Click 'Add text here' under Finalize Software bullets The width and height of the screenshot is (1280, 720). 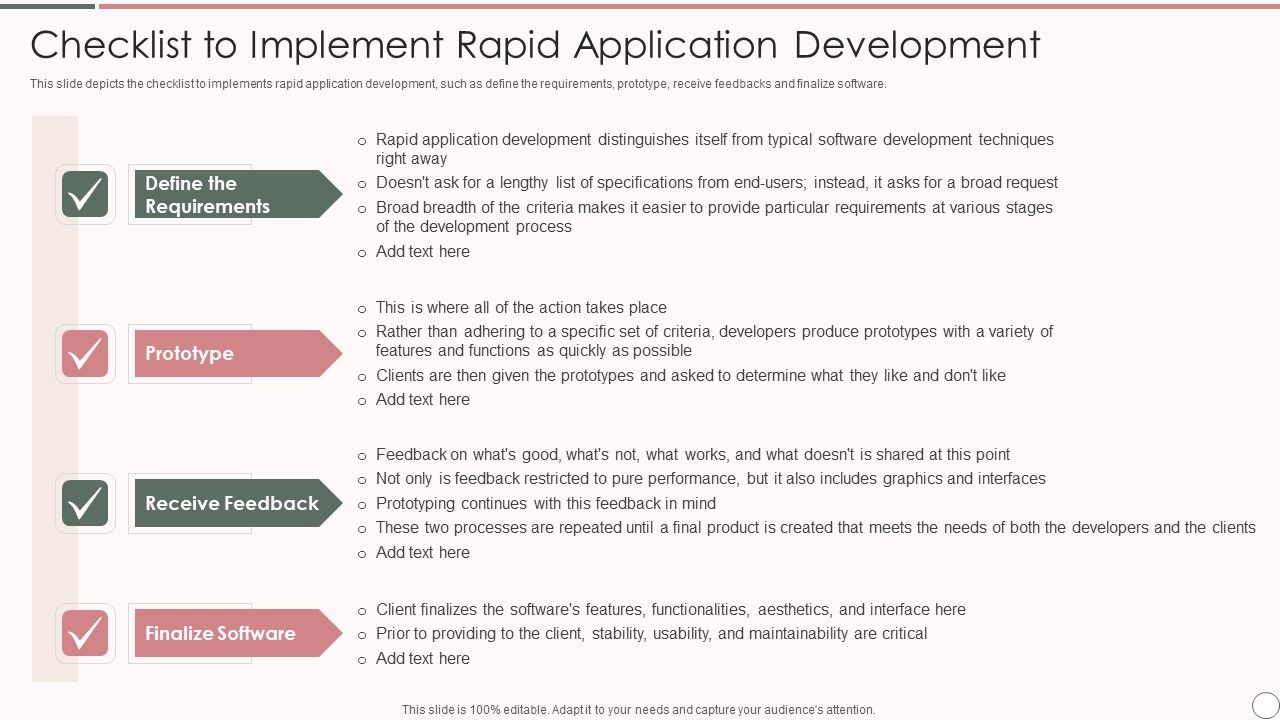[x=423, y=659]
